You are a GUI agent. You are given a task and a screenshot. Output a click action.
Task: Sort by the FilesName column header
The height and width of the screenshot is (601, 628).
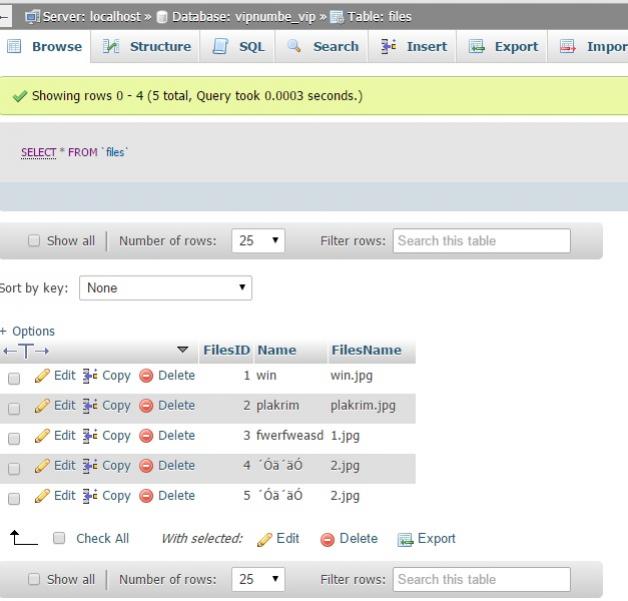coord(365,350)
